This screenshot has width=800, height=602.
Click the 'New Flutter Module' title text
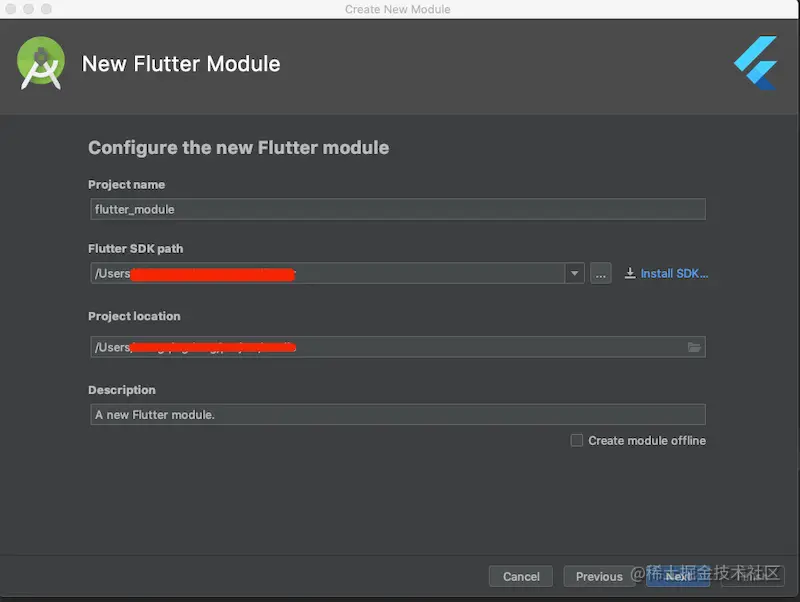pyautogui.click(x=181, y=64)
